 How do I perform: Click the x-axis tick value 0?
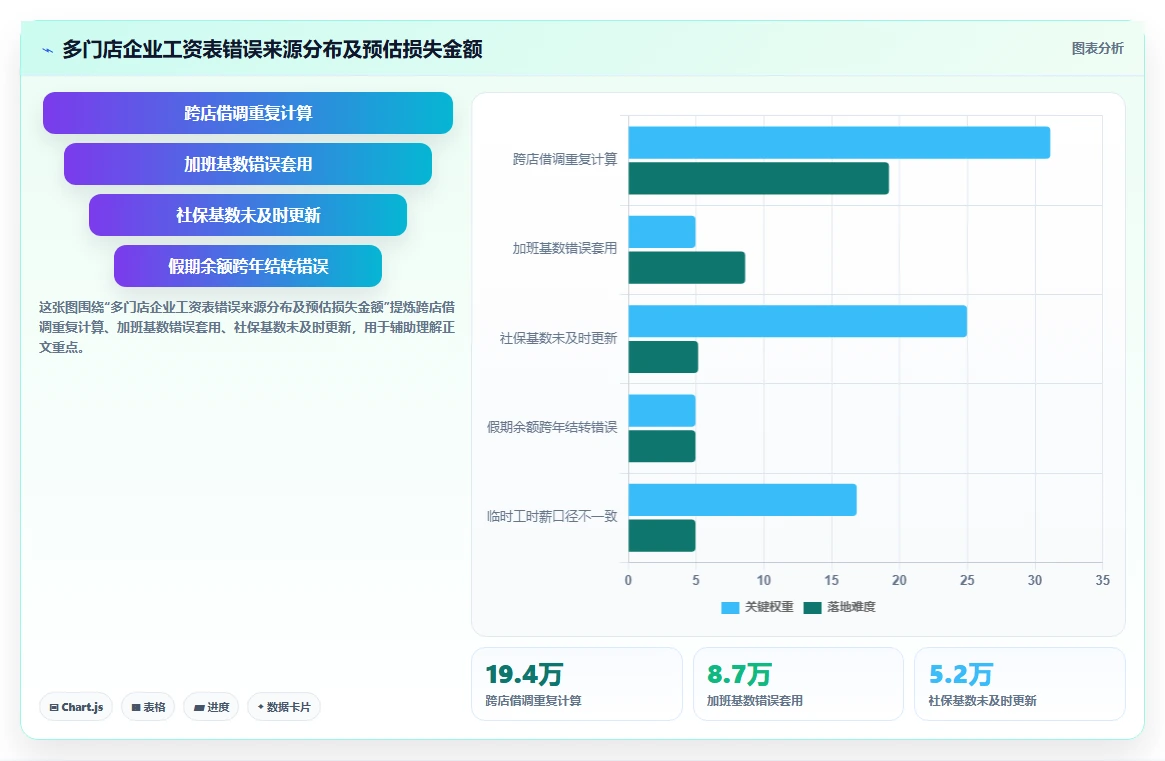(x=629, y=580)
